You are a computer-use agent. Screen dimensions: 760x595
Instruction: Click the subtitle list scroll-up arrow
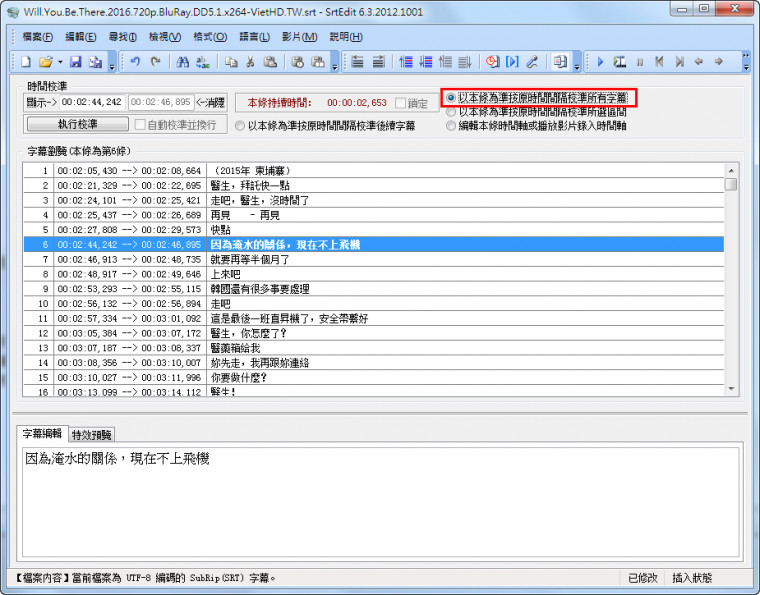coord(731,170)
